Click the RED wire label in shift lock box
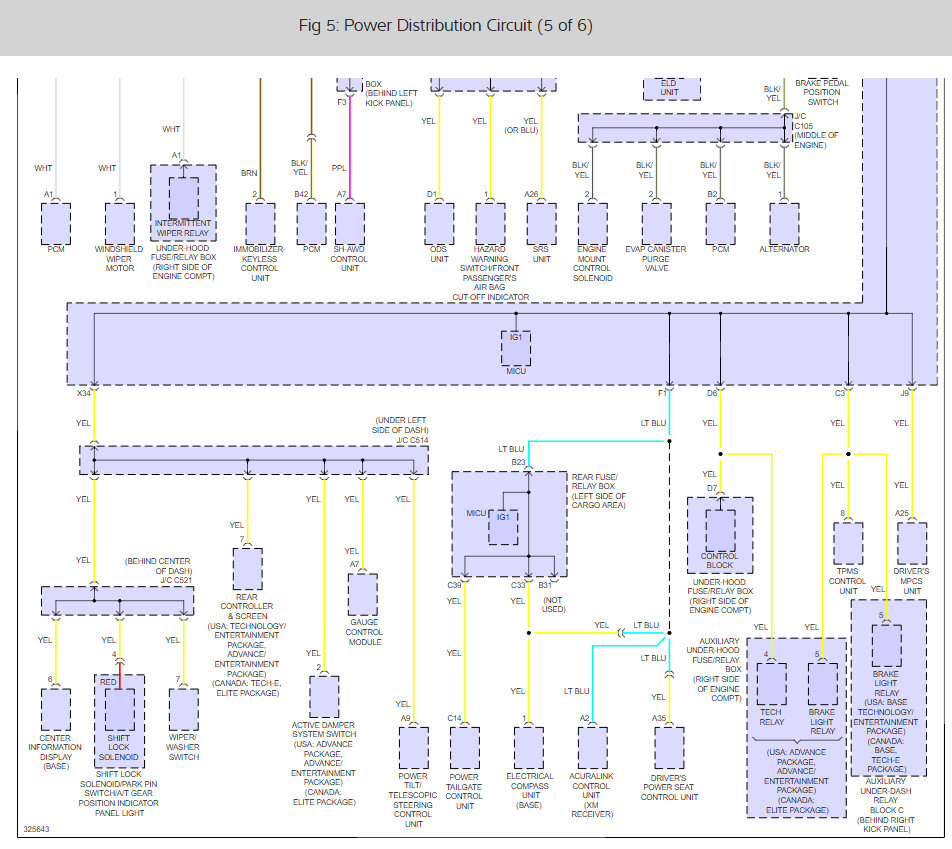The image size is (952, 849). point(108,683)
